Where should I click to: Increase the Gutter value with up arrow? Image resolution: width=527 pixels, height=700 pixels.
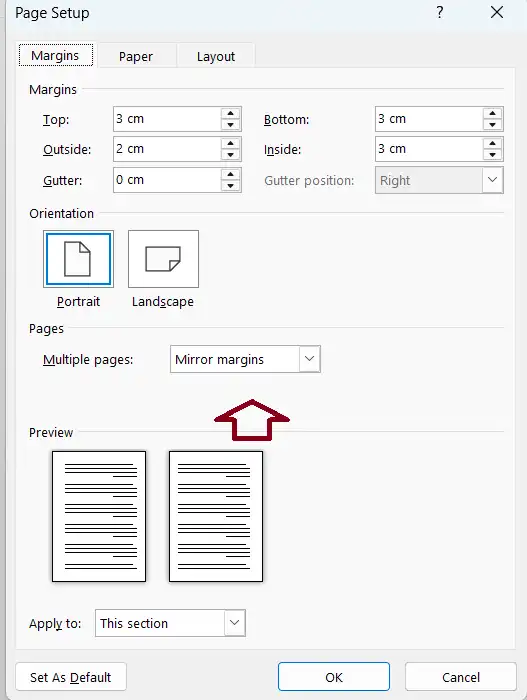tap(230, 174)
